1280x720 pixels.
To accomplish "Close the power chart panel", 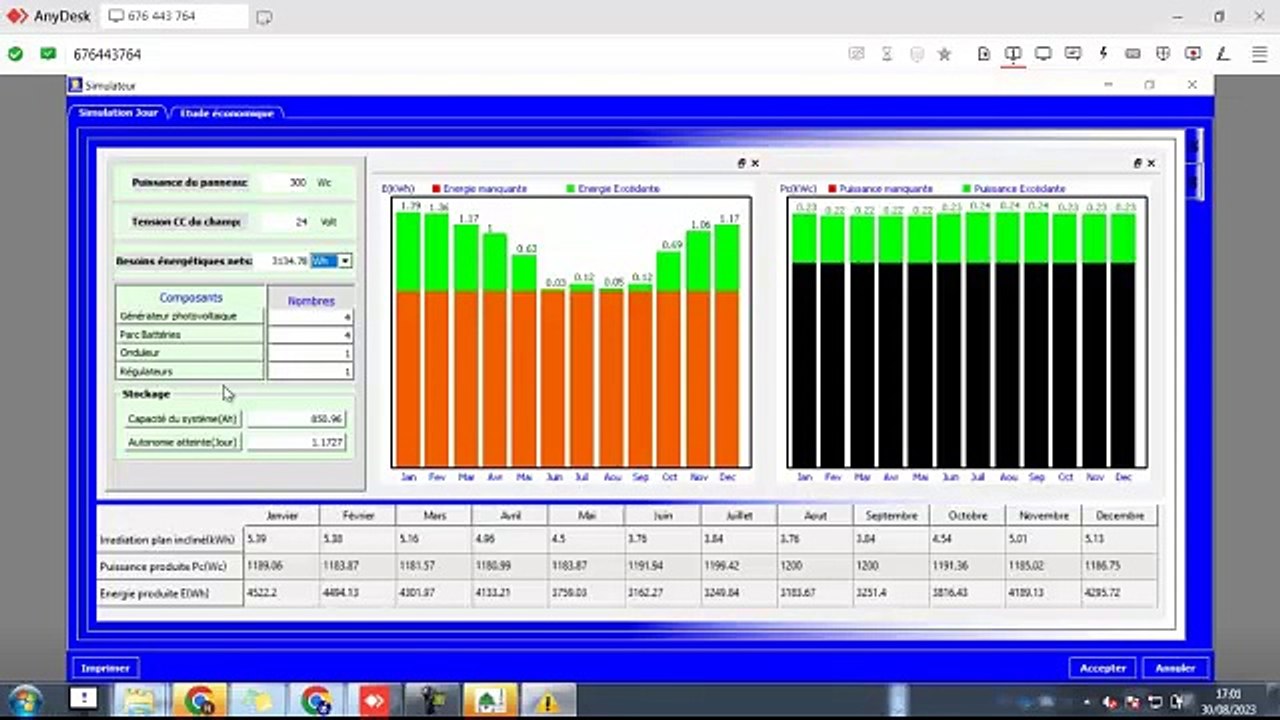I will [1151, 163].
